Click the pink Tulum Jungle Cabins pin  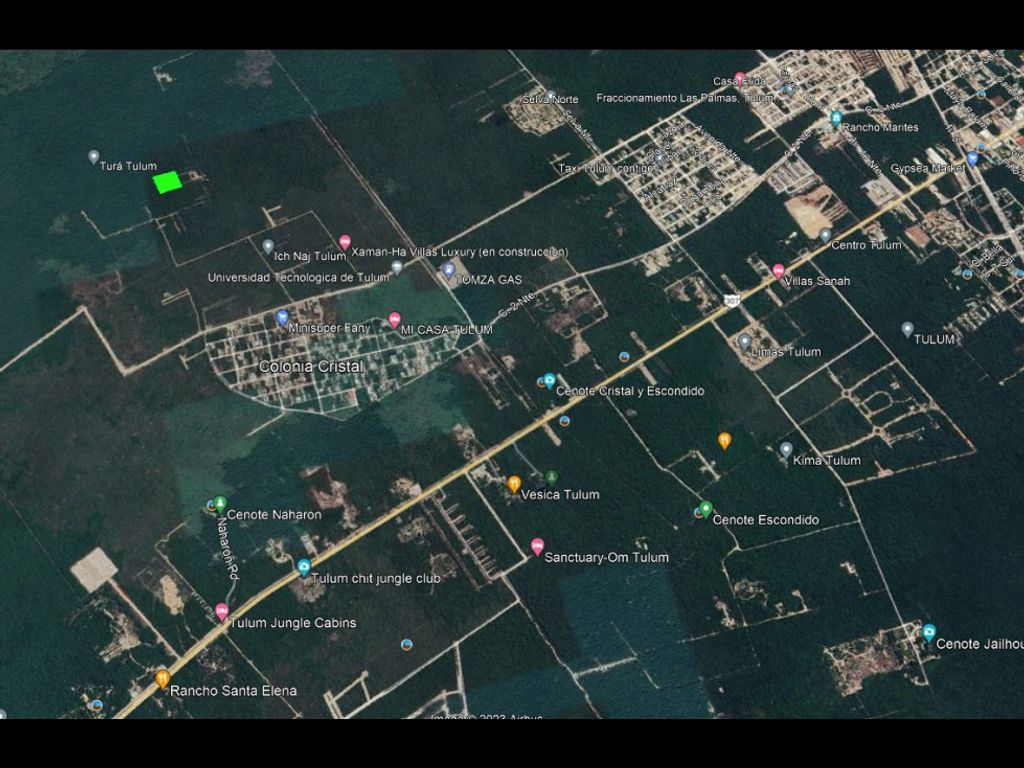click(x=221, y=612)
